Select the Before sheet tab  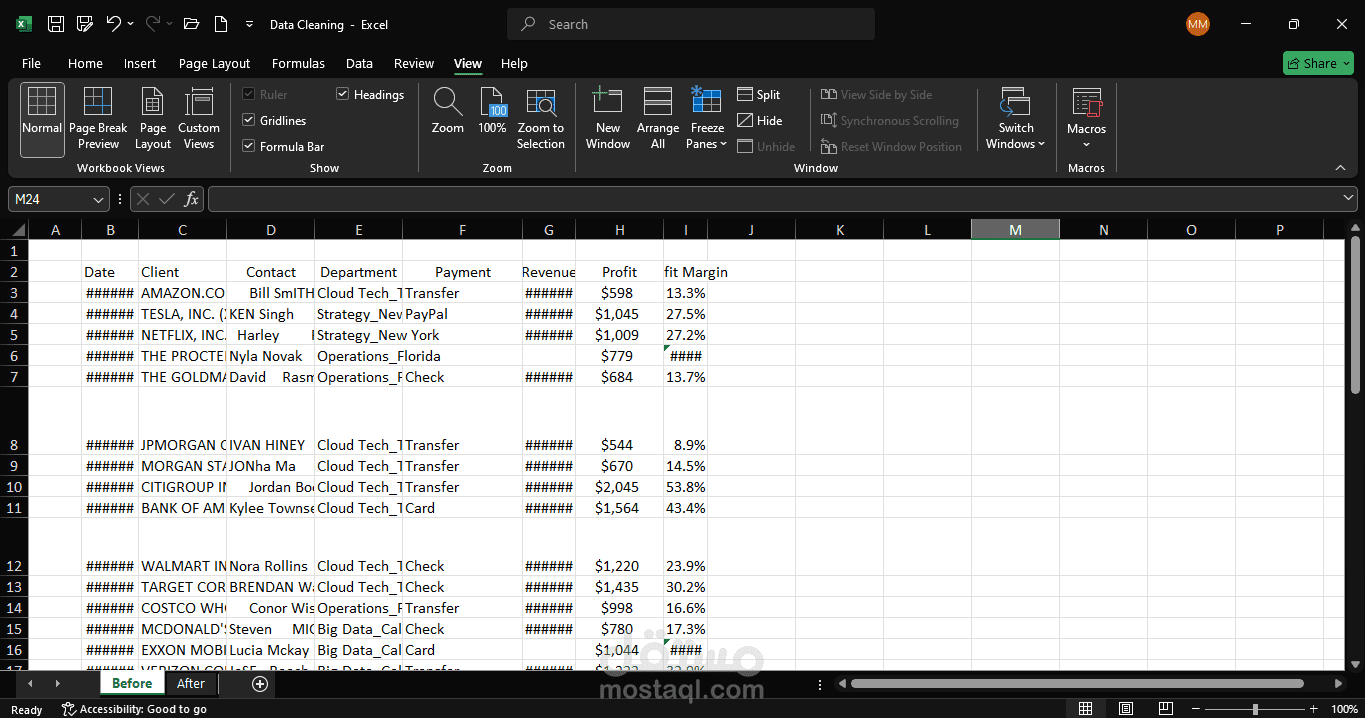click(x=132, y=684)
